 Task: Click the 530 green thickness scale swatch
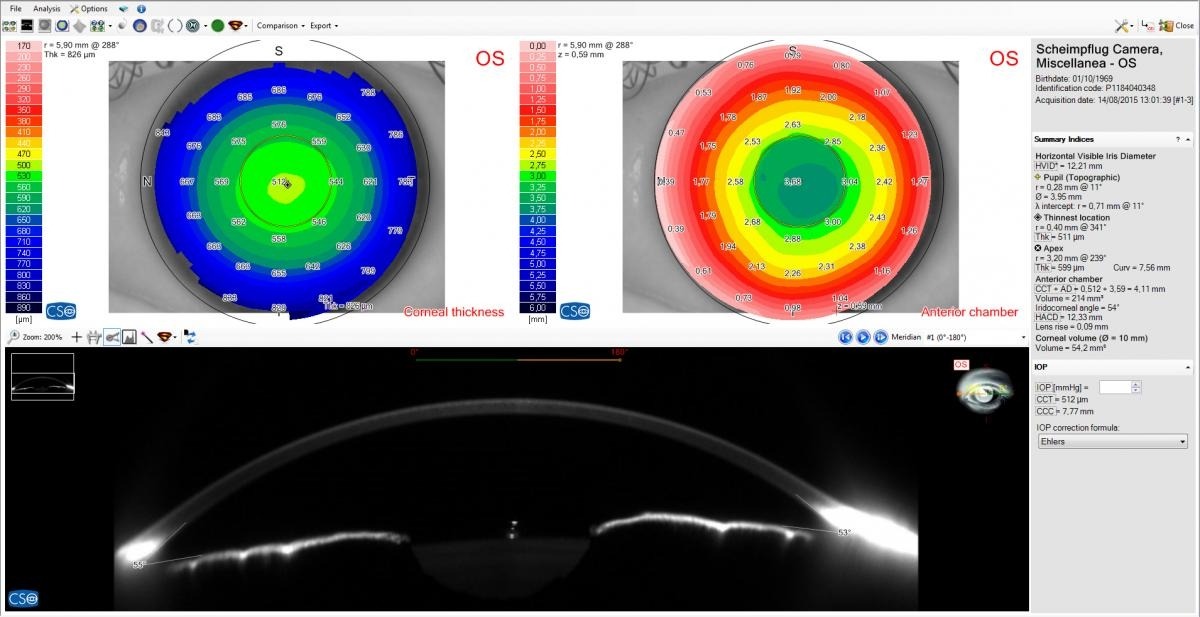[22, 176]
